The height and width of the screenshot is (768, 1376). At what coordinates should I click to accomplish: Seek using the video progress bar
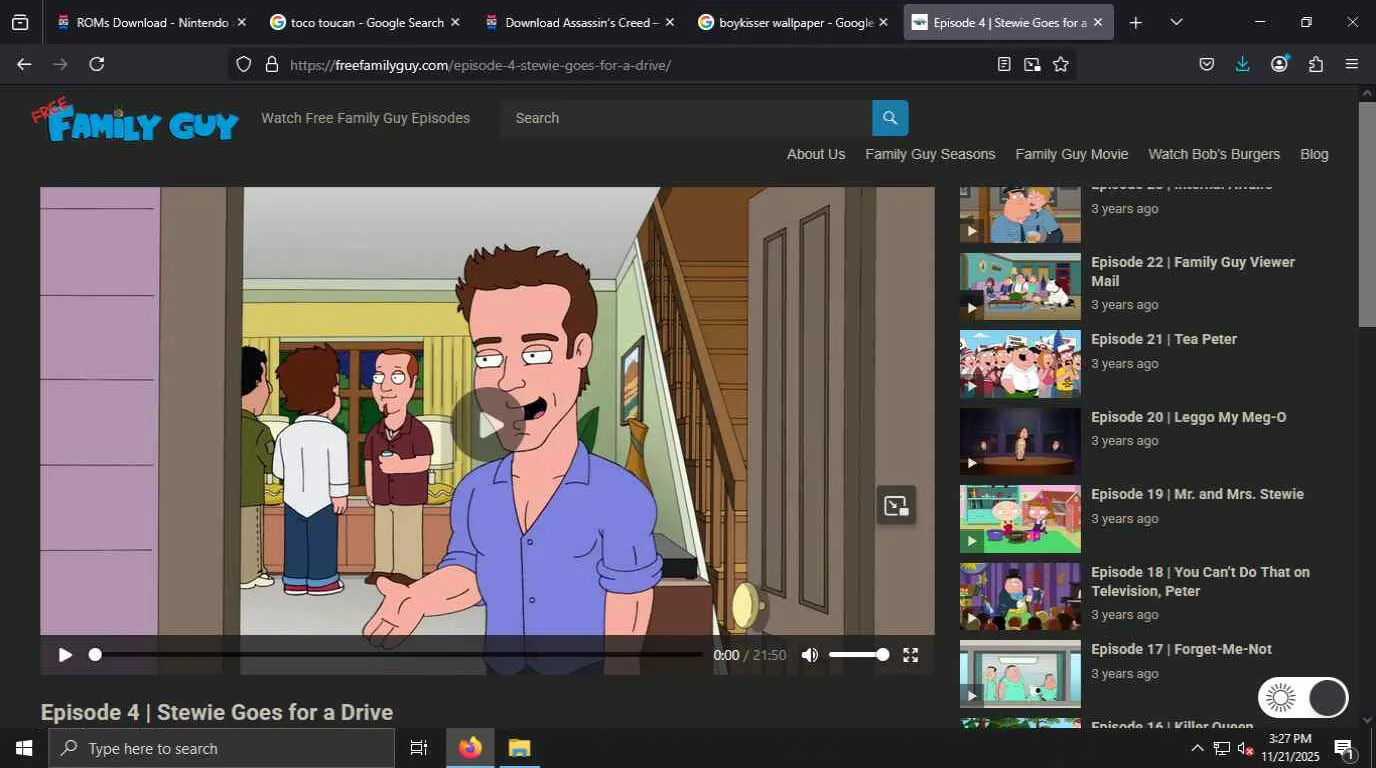click(x=398, y=655)
